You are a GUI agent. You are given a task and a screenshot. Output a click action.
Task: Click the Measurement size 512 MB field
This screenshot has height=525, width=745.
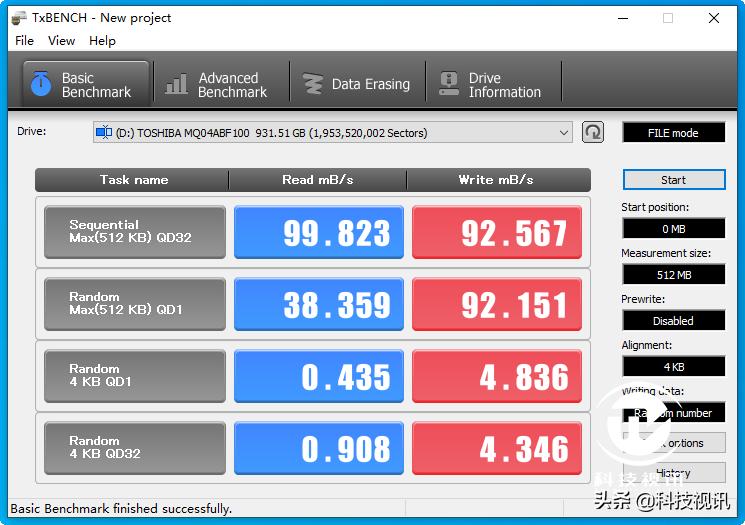pos(673,275)
